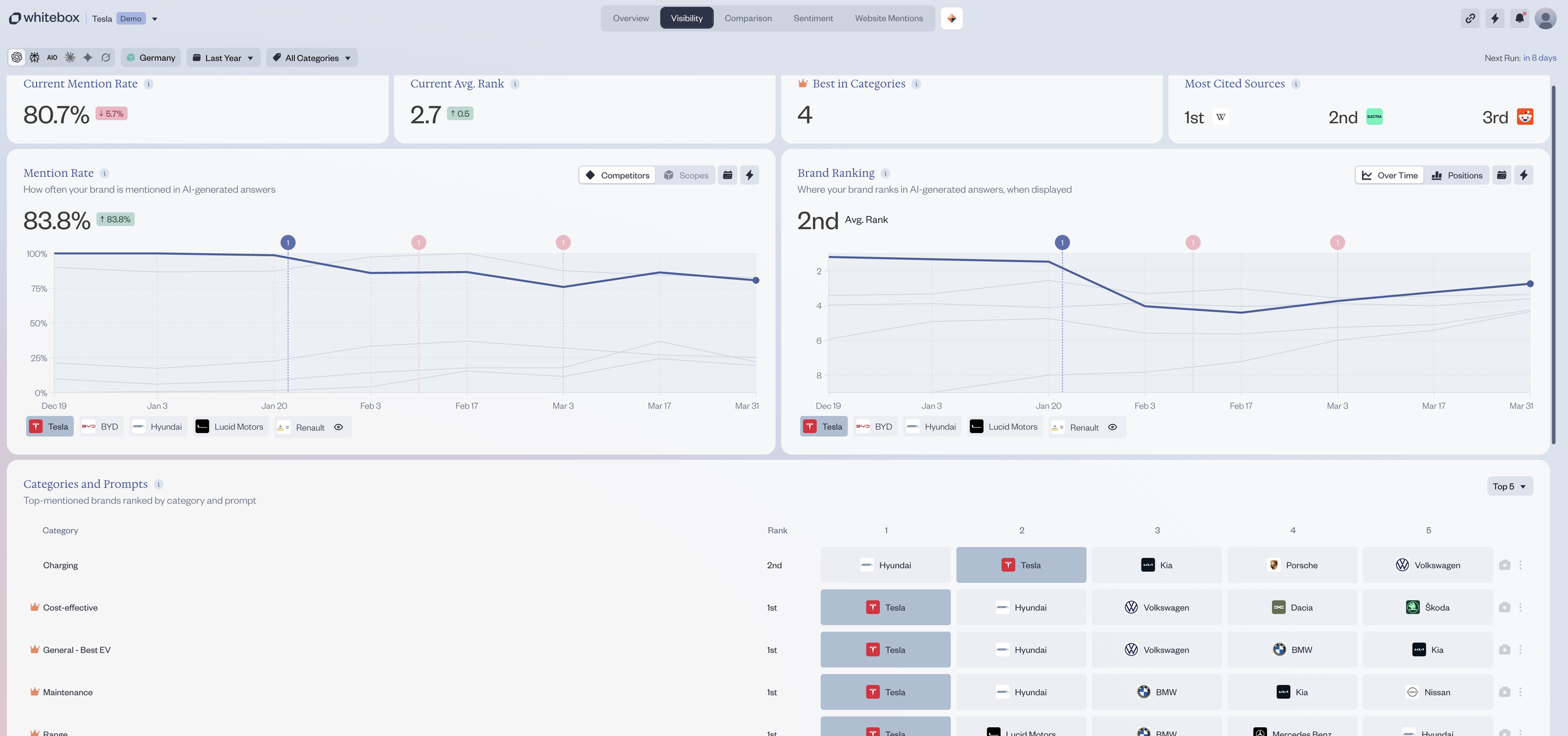Open the three-dot menu on the Maintenance row
Viewport: 1568px width, 736px height.
coord(1520,692)
